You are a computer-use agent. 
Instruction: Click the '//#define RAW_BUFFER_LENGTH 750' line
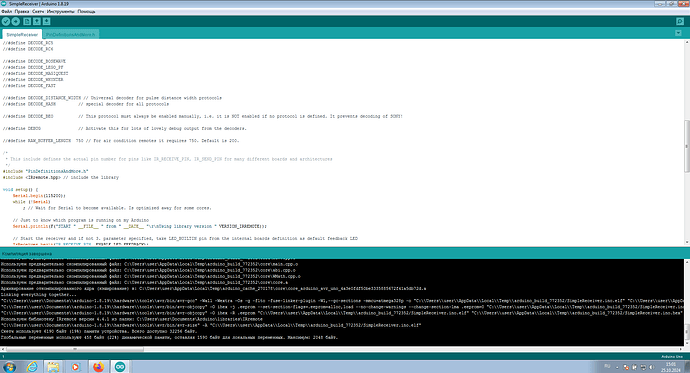(x=121, y=141)
